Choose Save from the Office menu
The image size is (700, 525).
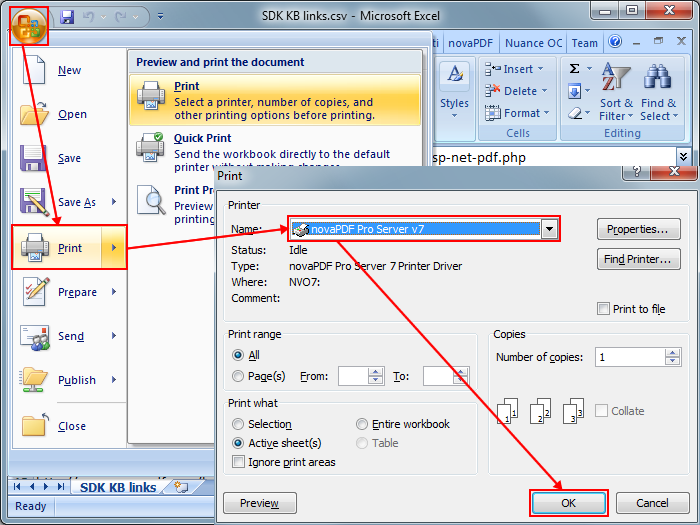pyautogui.click(x=69, y=158)
